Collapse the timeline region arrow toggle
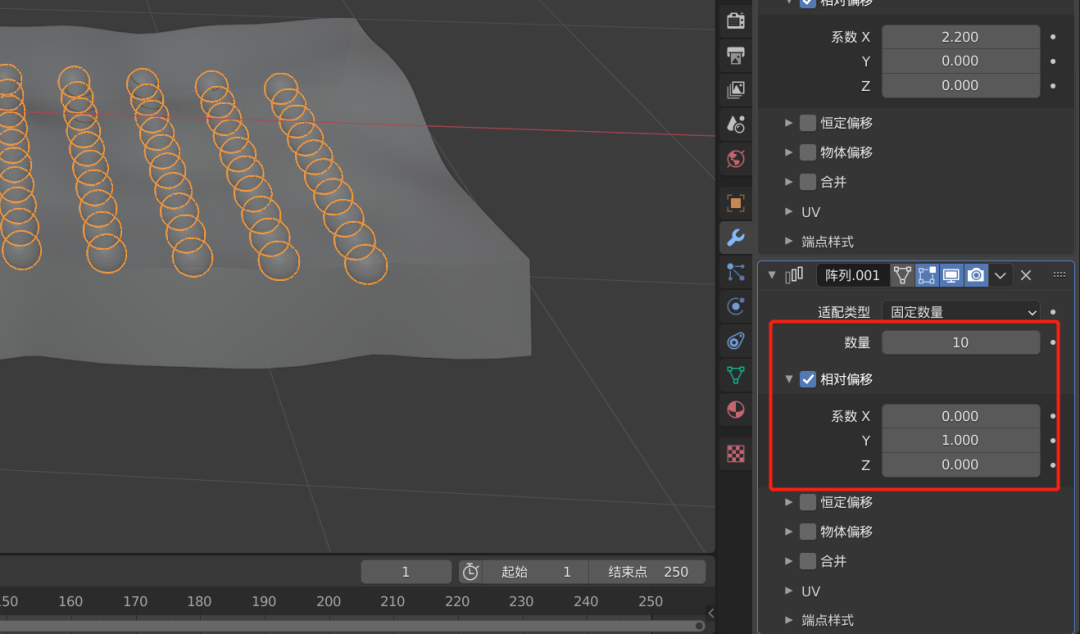The image size is (1080, 634). 711,613
